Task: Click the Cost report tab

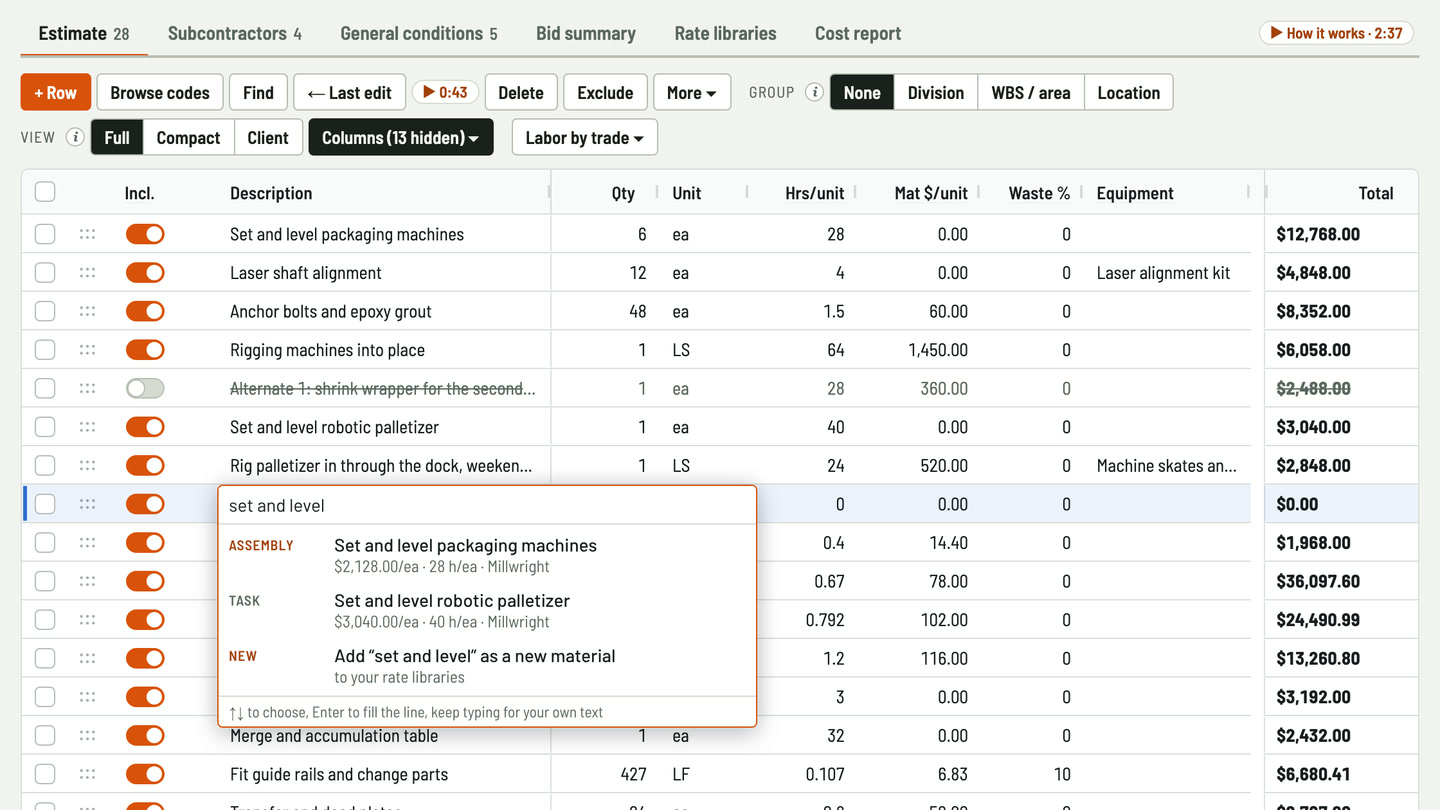Action: (x=858, y=33)
